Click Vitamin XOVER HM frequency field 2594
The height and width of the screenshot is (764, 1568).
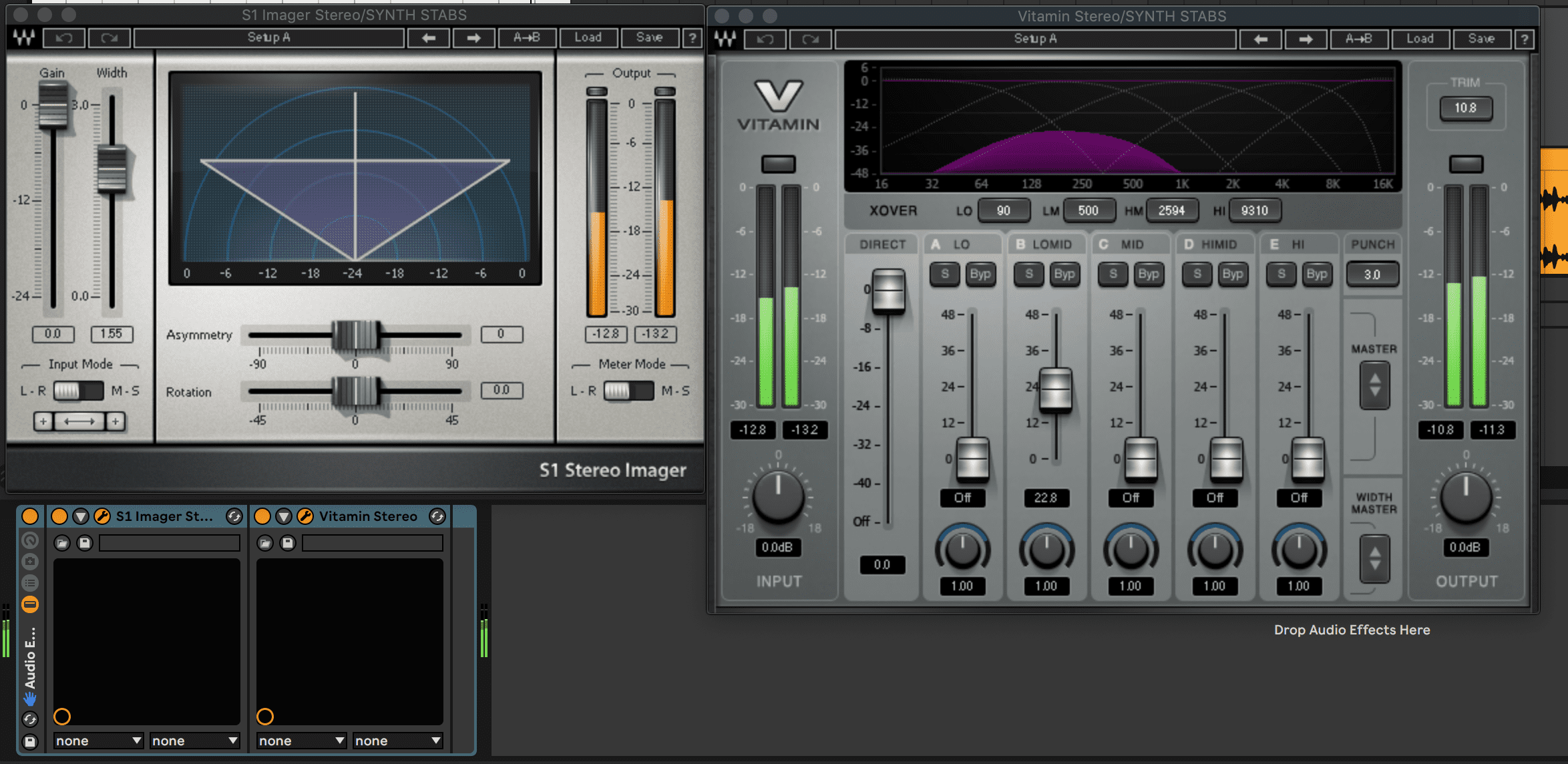(1171, 211)
